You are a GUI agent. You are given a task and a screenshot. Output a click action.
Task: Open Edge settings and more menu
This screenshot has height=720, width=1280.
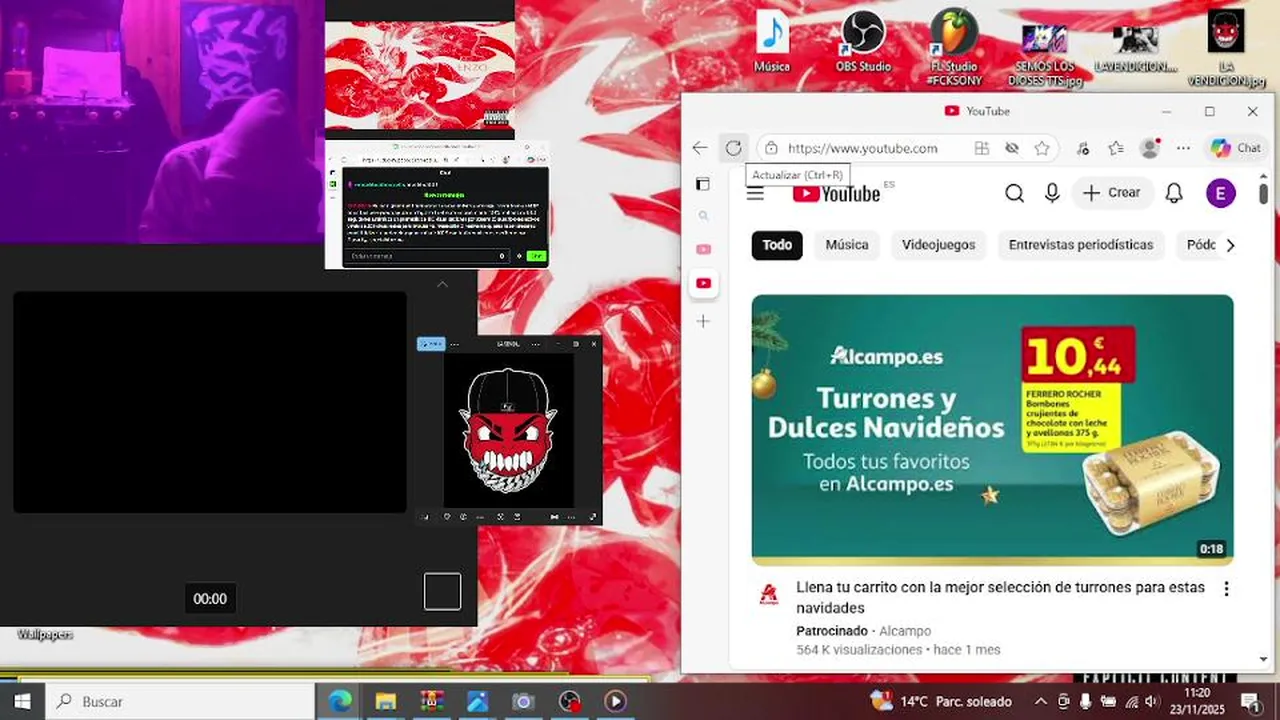1184,148
